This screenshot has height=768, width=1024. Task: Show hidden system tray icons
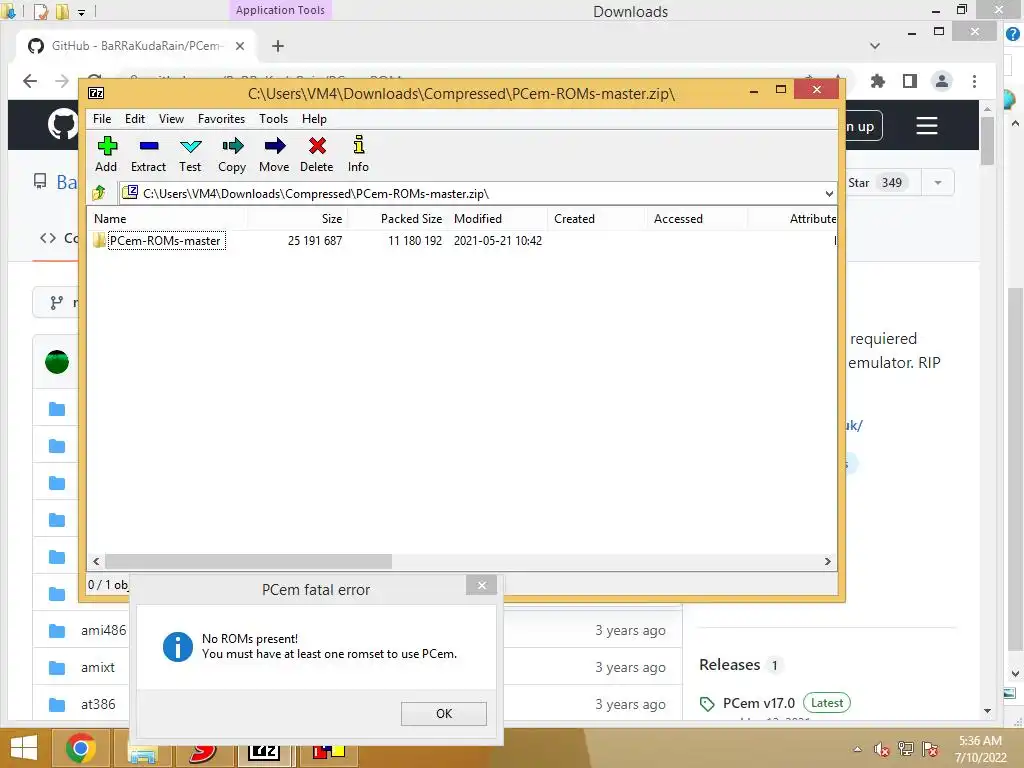tap(857, 749)
